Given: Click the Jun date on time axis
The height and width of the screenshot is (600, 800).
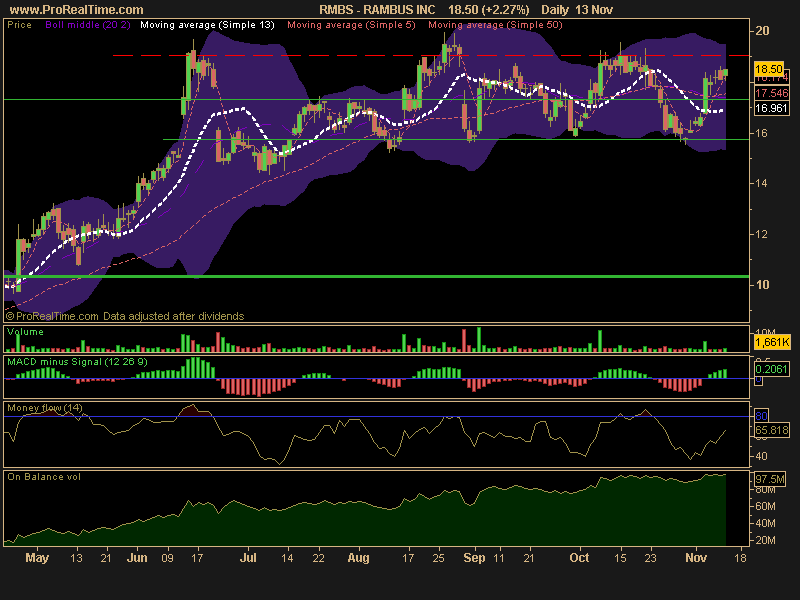Looking at the screenshot, I should [x=137, y=558].
